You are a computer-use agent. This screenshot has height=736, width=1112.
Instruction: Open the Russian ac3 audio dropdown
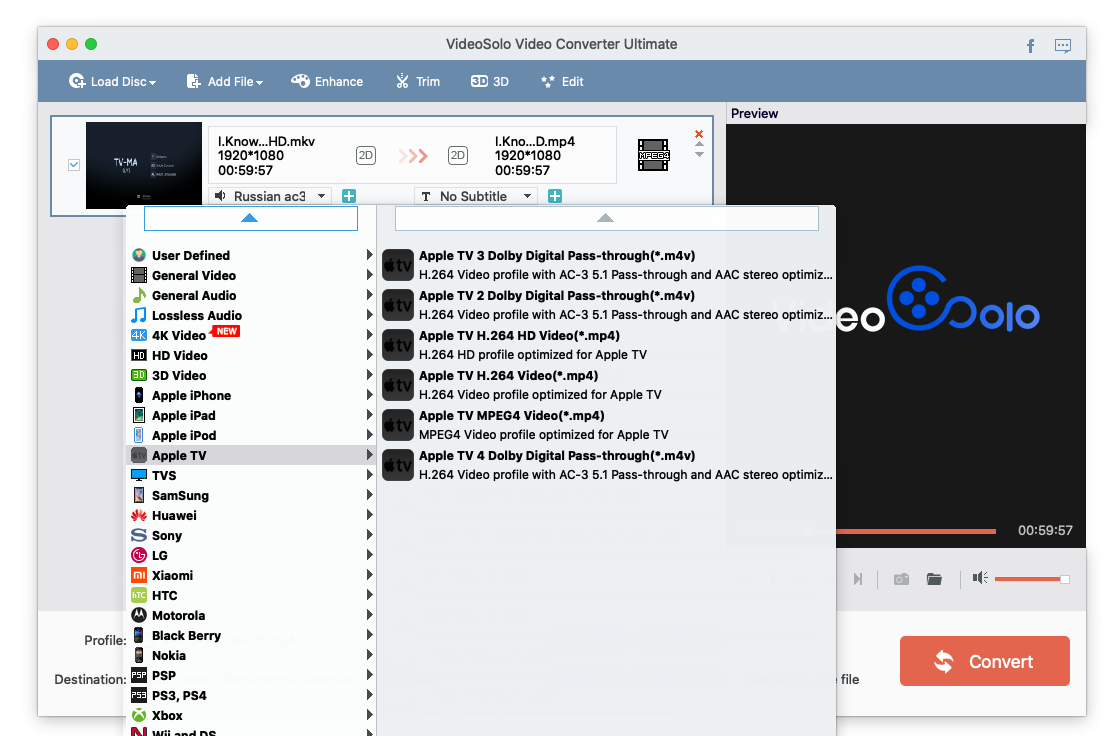270,196
